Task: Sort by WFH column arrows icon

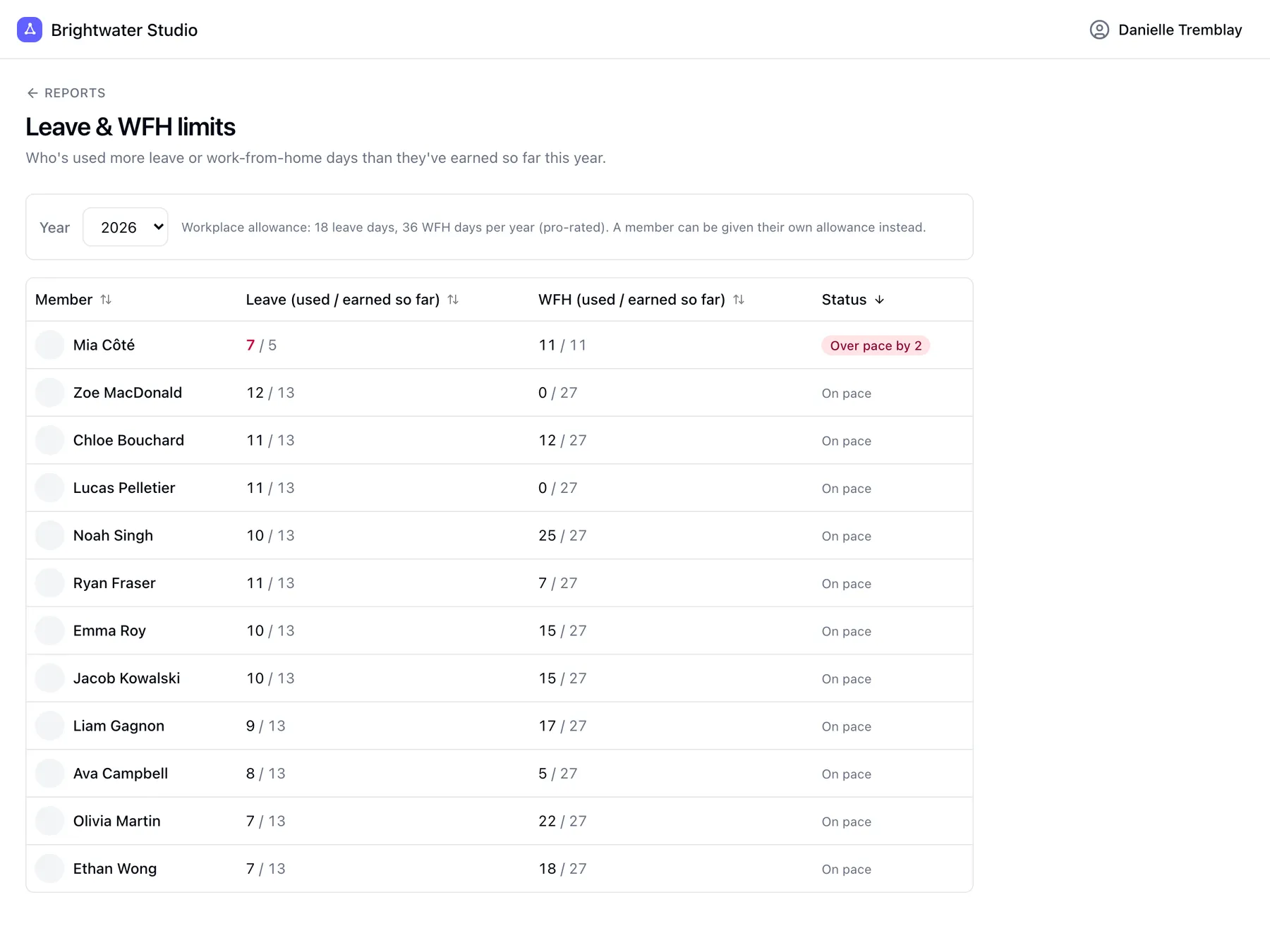Action: click(x=739, y=300)
